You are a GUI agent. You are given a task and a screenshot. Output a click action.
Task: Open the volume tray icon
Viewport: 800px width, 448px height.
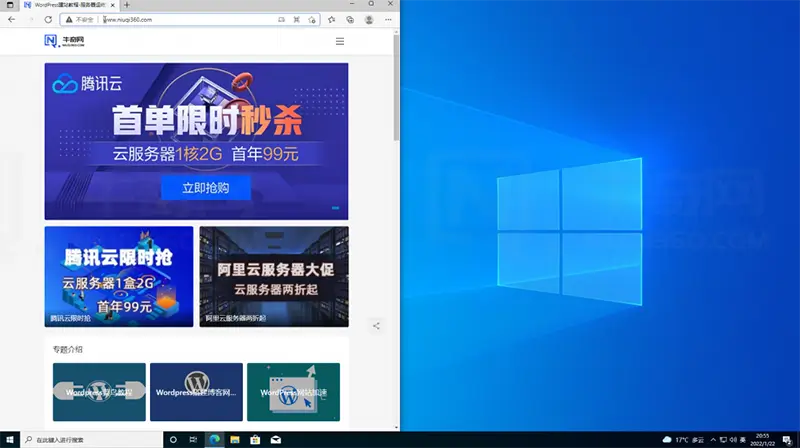coord(733,439)
